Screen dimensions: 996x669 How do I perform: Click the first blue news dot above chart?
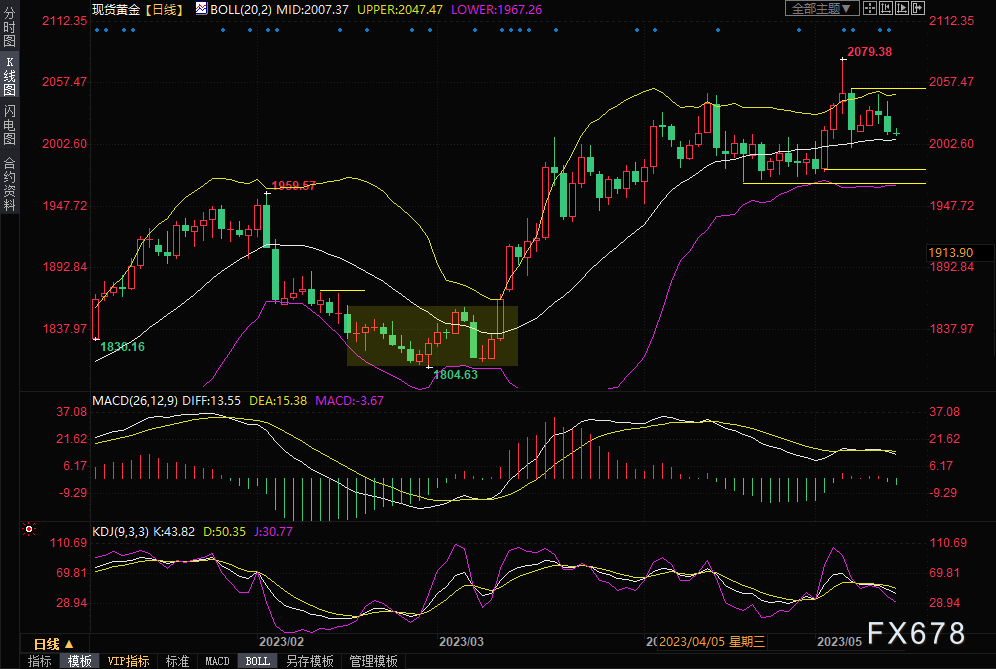pyautogui.click(x=96, y=30)
